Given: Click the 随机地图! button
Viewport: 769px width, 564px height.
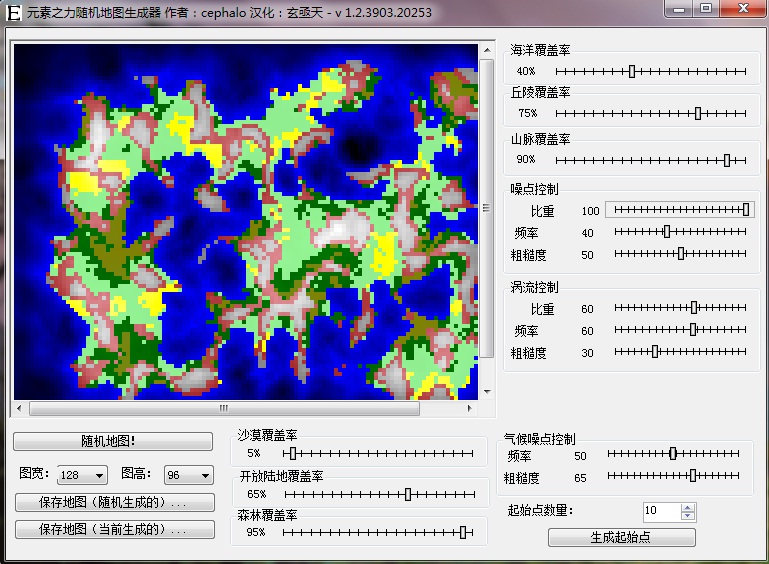Looking at the screenshot, I should [x=113, y=441].
